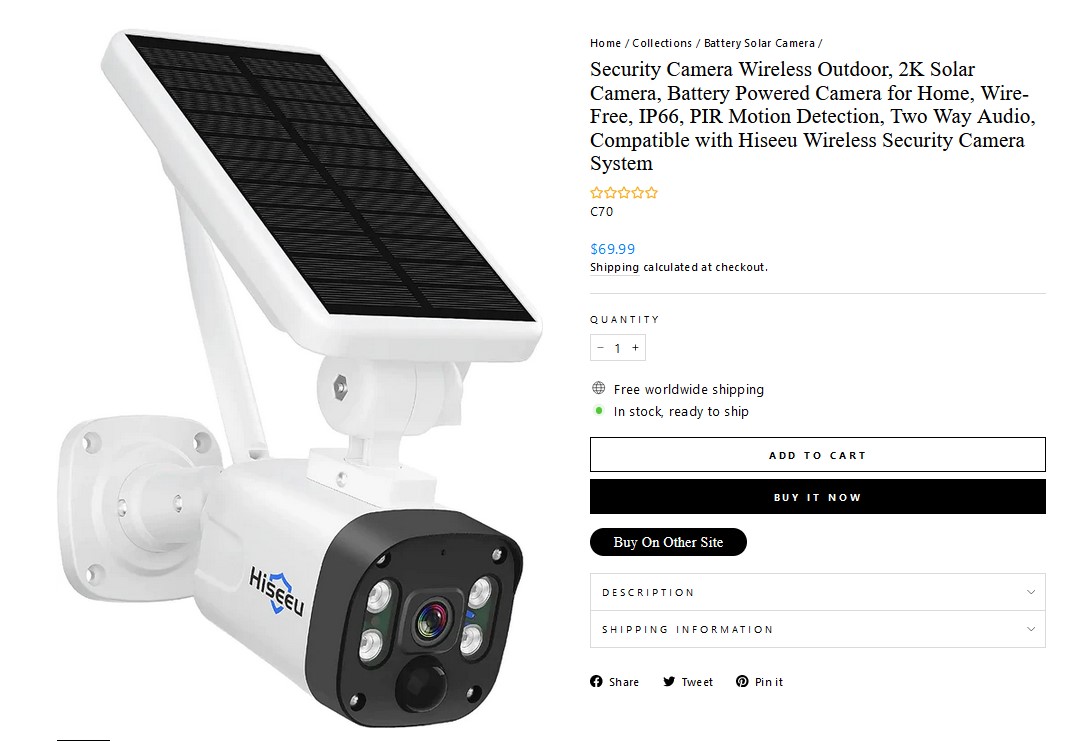Open the DESCRIPTION accordion label
This screenshot has width=1078, height=741.
[648, 593]
